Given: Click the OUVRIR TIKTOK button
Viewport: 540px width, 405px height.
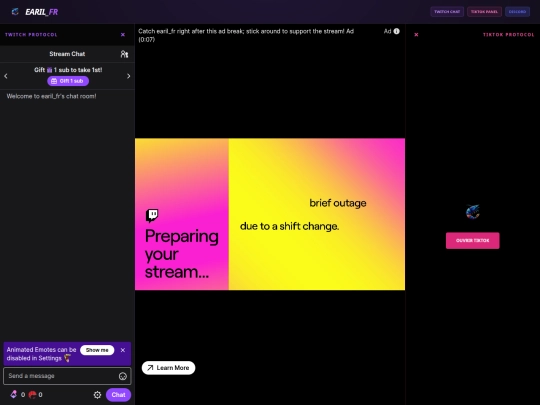Looking at the screenshot, I should [472, 240].
